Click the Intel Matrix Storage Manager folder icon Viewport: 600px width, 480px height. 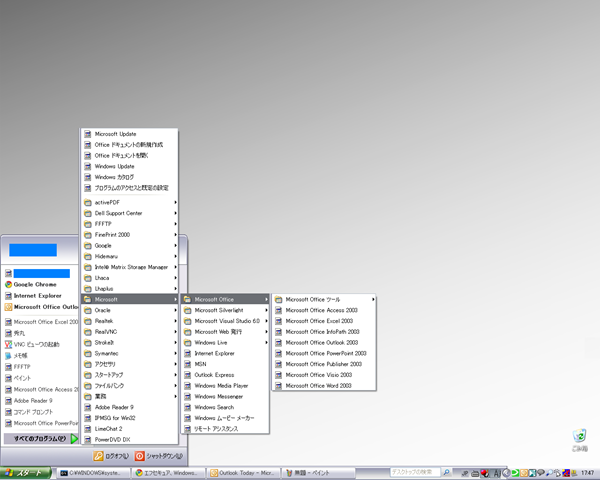coord(88,267)
